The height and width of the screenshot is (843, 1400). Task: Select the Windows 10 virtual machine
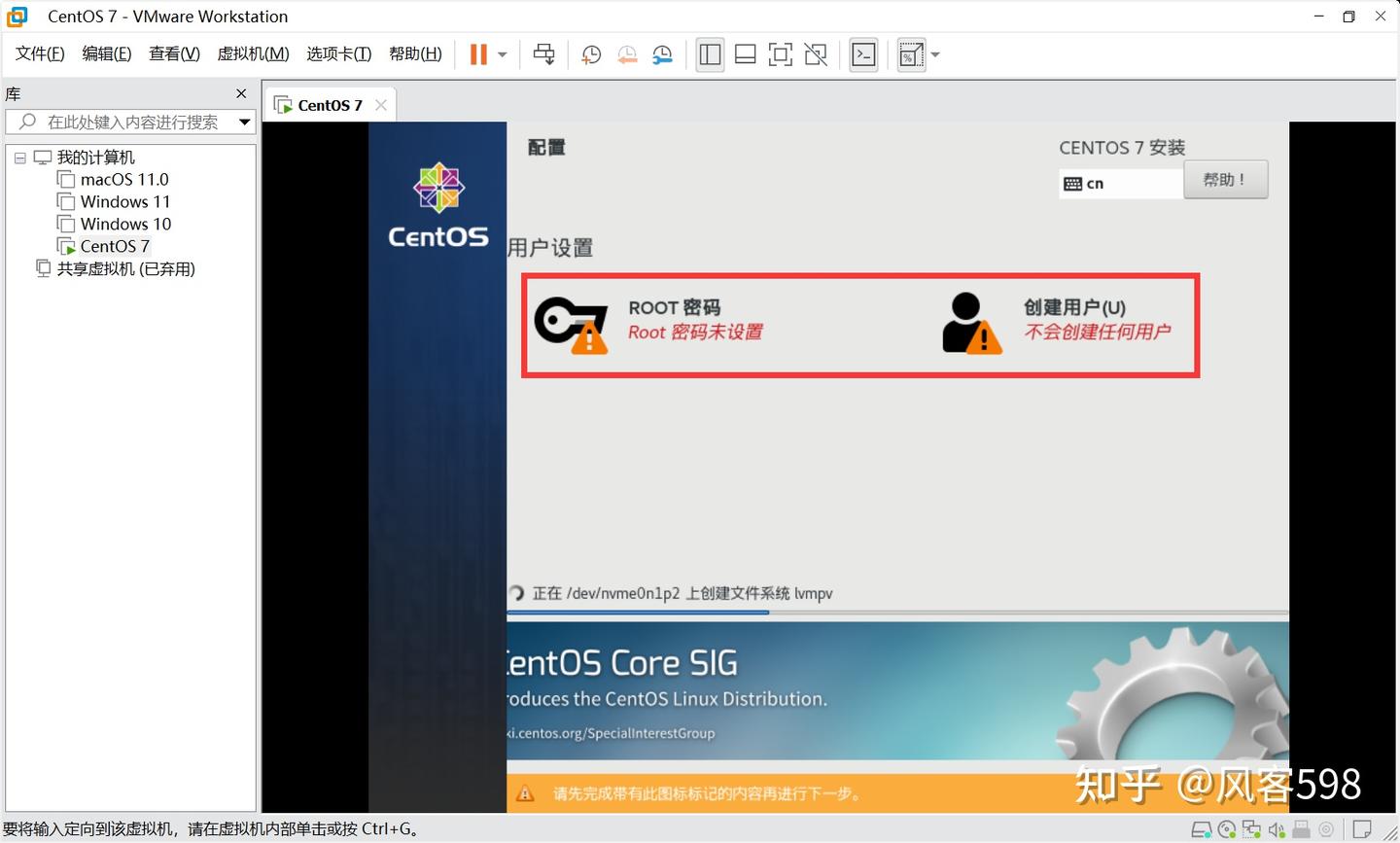coord(125,224)
